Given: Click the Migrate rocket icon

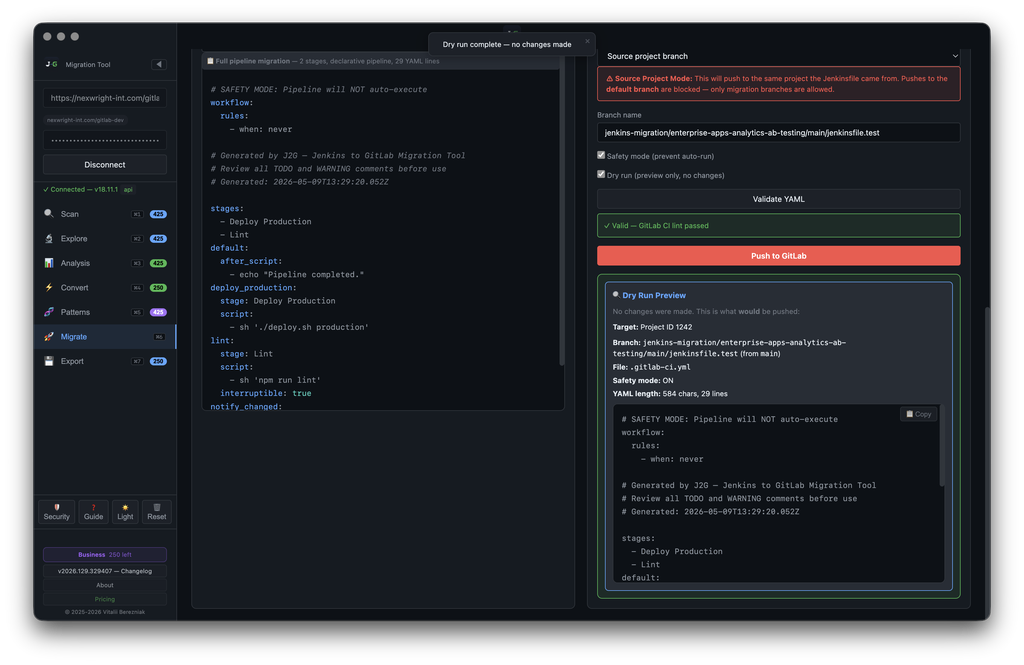Looking at the screenshot, I should tap(48, 336).
